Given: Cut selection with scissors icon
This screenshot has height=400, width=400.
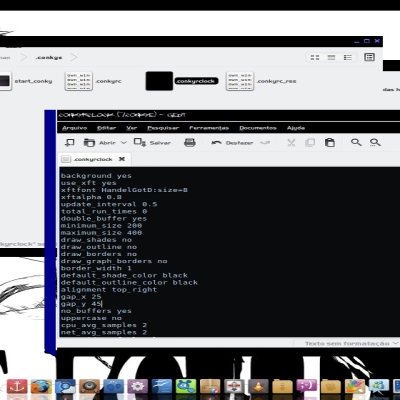Looking at the screenshot, I should [x=291, y=143].
